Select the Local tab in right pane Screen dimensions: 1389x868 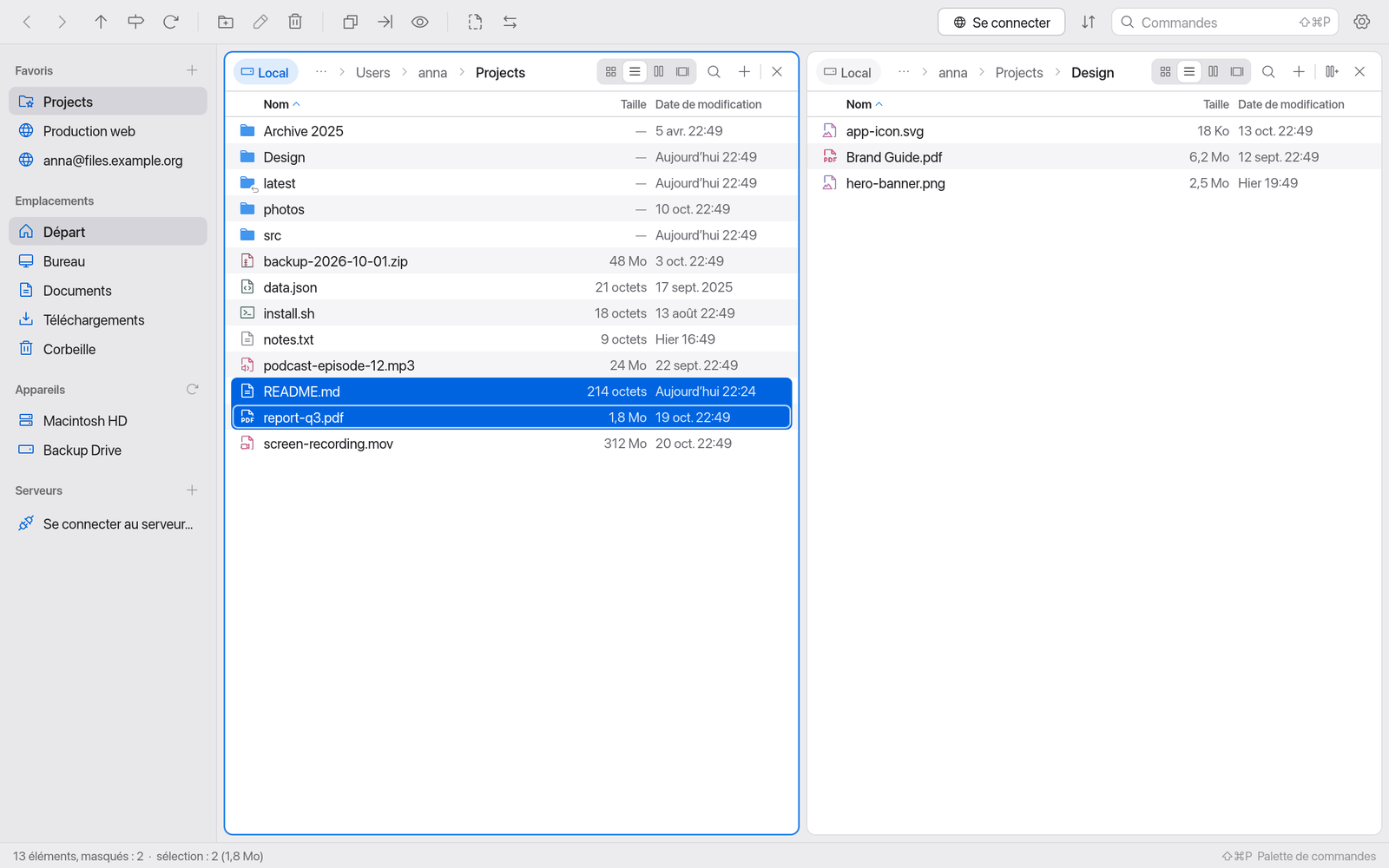[x=847, y=72]
